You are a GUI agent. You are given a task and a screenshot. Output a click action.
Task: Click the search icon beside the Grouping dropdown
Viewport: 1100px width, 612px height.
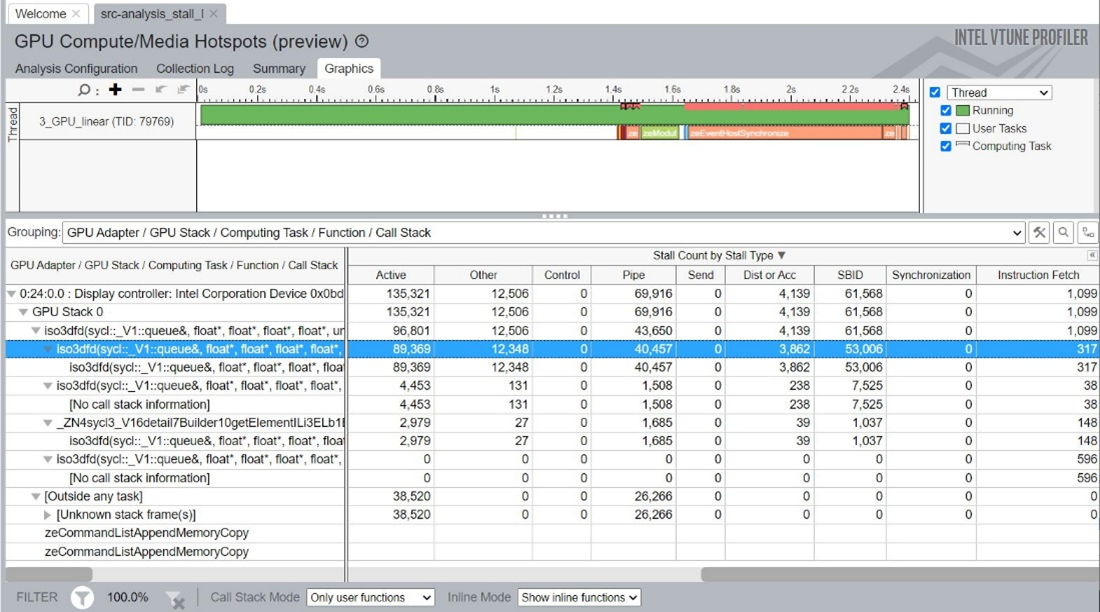pos(1063,232)
